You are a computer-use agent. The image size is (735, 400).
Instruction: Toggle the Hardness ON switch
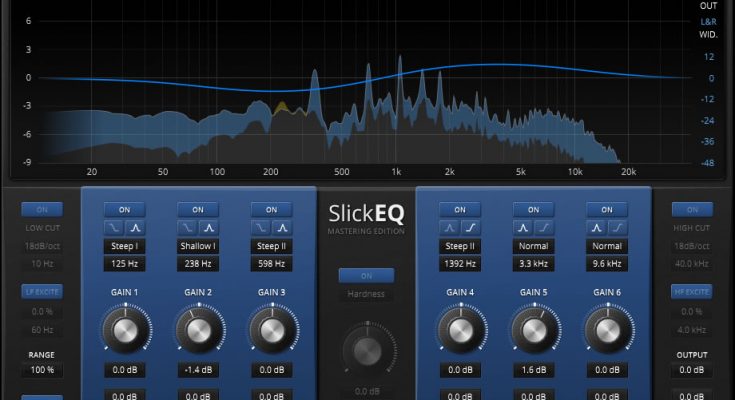click(366, 276)
